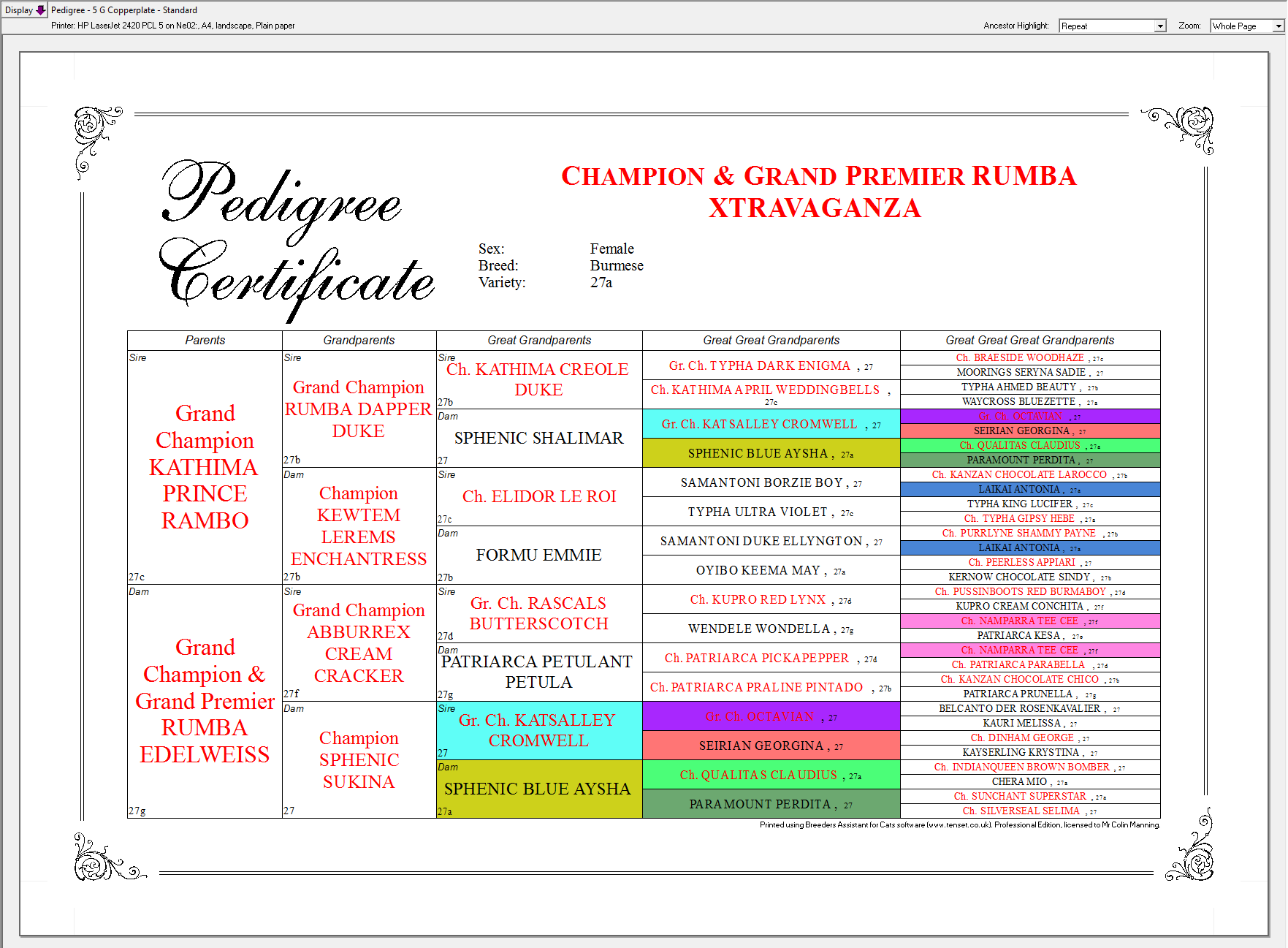Click Ch. Purrlyne Shammy Payne entry
1288x948 pixels.
pyautogui.click(x=1030, y=534)
